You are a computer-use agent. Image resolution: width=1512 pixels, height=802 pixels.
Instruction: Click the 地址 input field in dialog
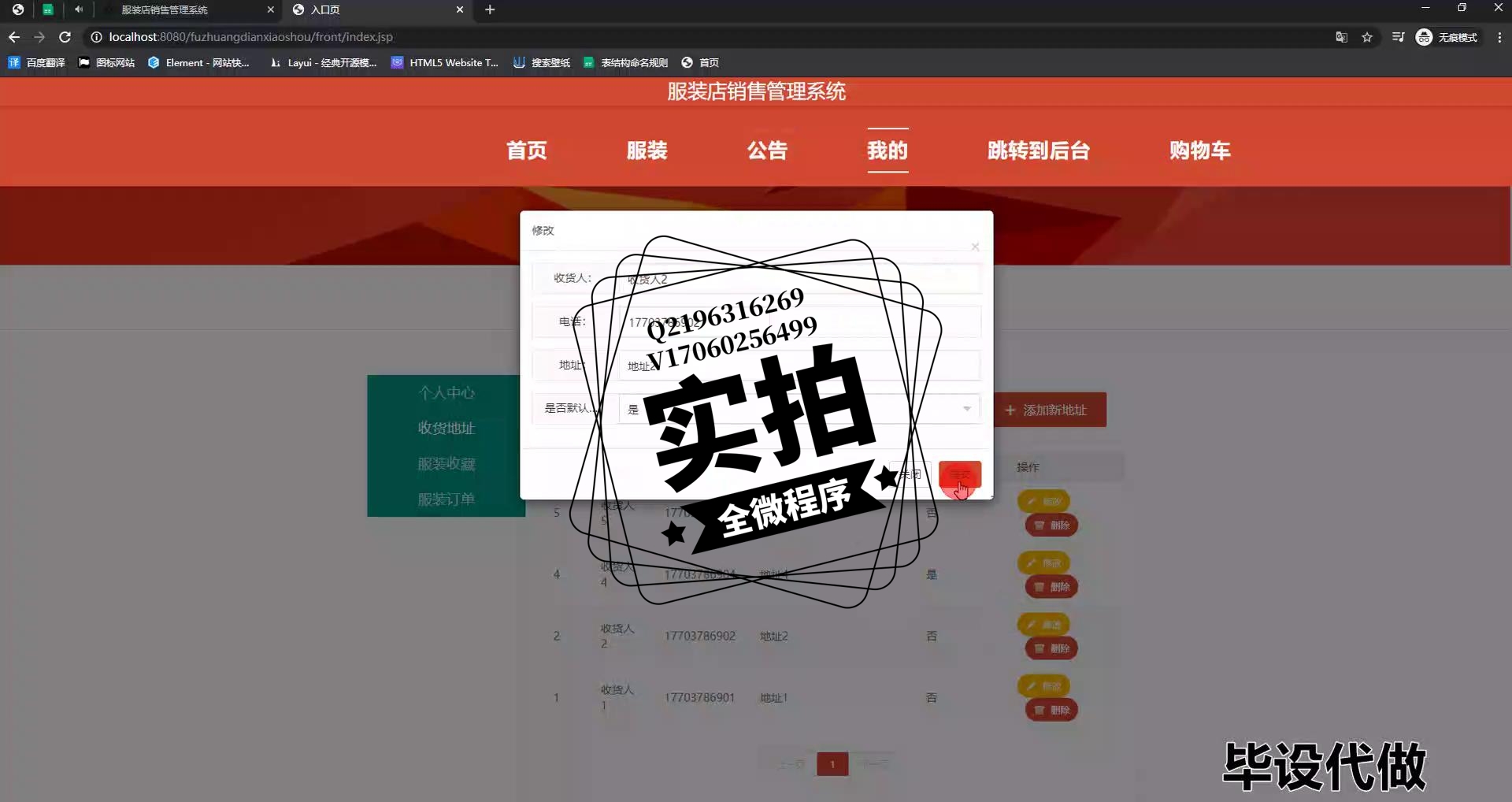tap(799, 366)
